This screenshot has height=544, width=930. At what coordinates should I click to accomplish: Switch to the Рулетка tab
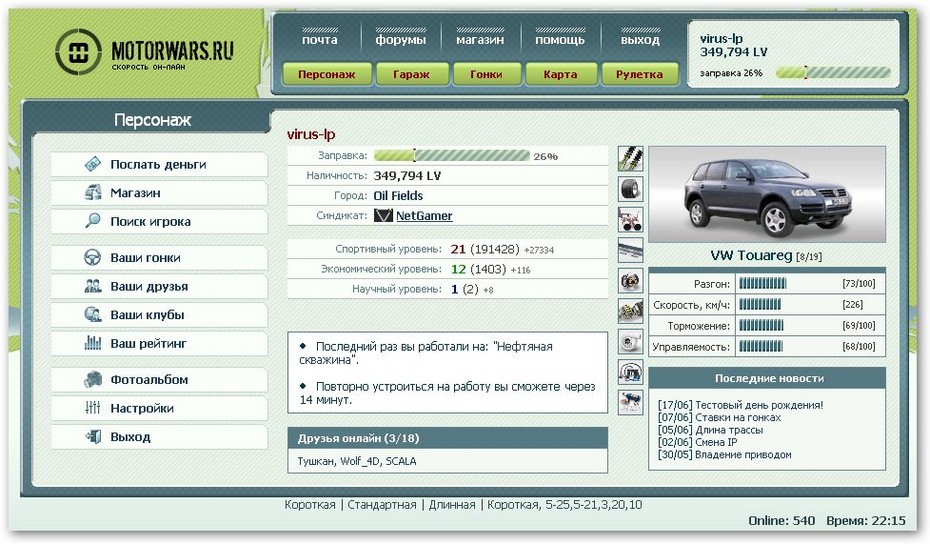[639, 74]
